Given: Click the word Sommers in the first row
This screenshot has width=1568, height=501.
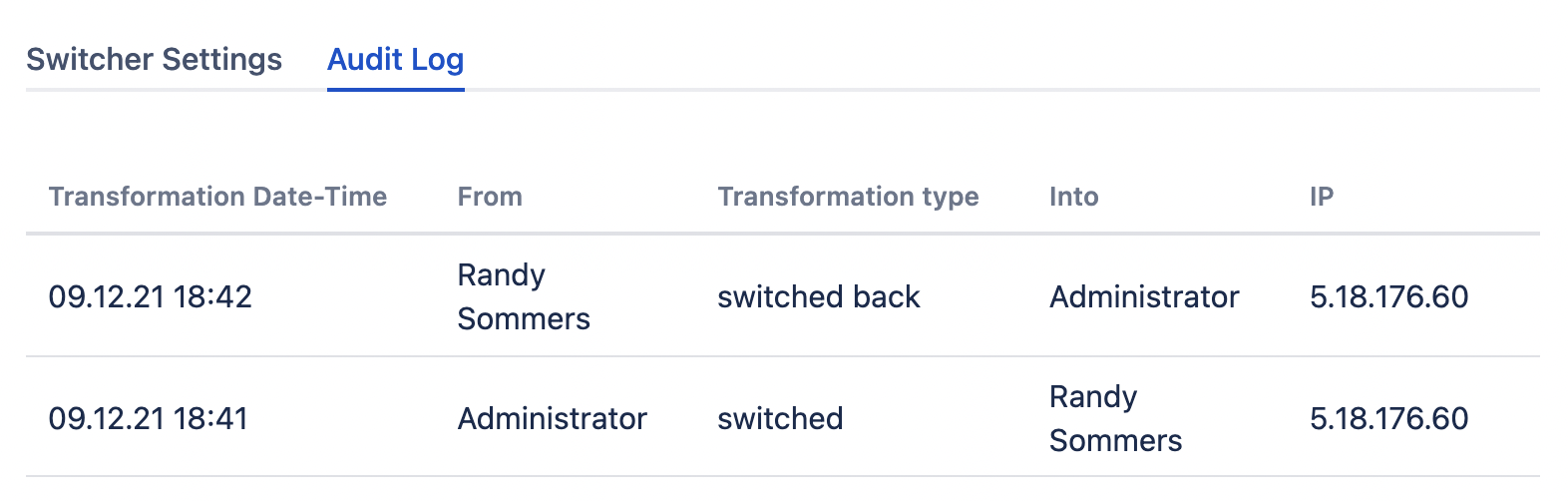Looking at the screenshot, I should pyautogui.click(x=523, y=319).
